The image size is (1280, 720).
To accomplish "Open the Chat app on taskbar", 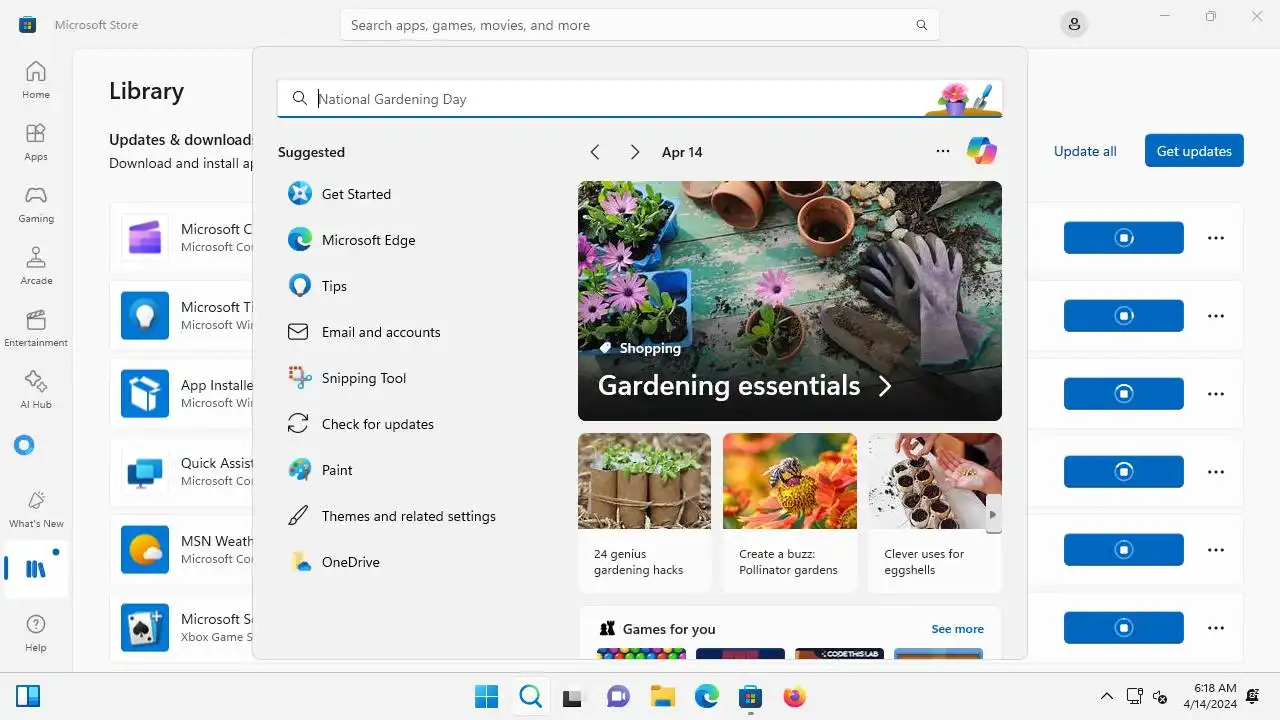I will (x=618, y=696).
